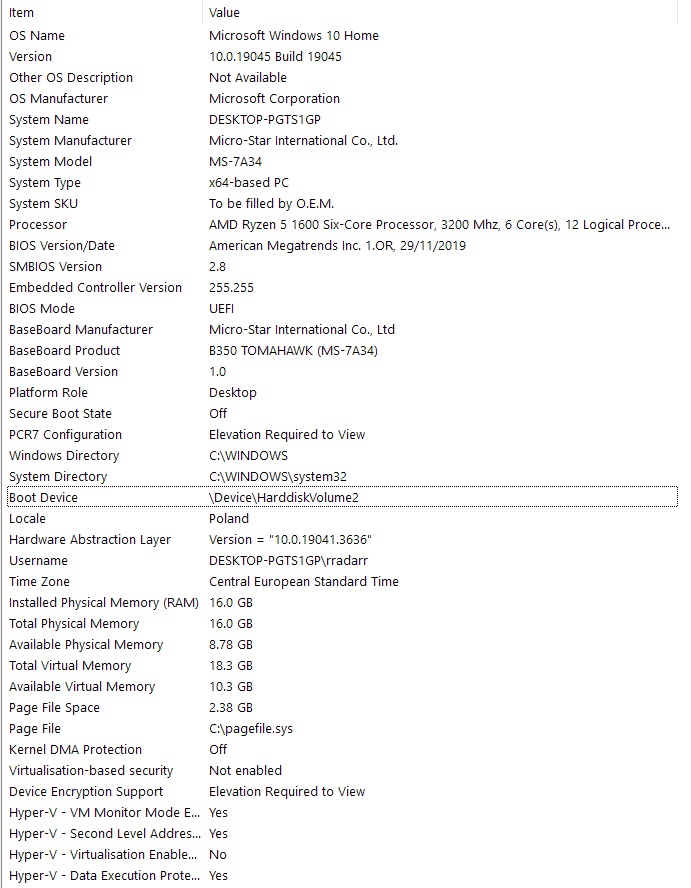Click the BIOS Version/Date row label
The height and width of the screenshot is (888, 691).
click(62, 245)
